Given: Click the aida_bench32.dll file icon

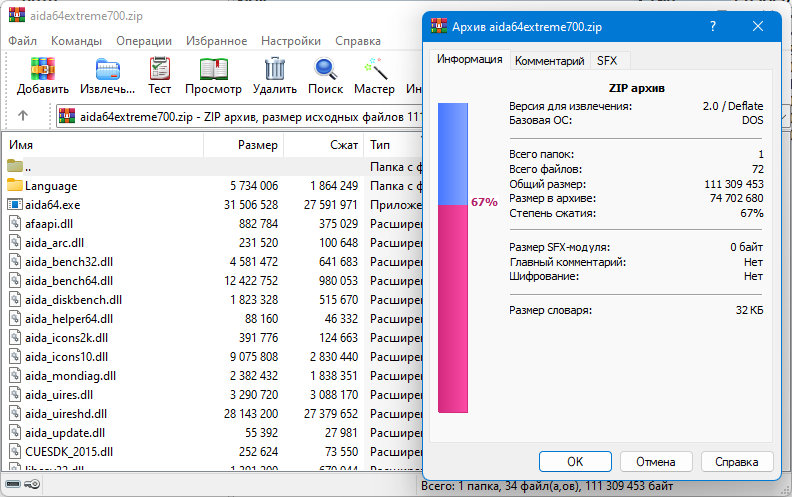Looking at the screenshot, I should click(15, 262).
